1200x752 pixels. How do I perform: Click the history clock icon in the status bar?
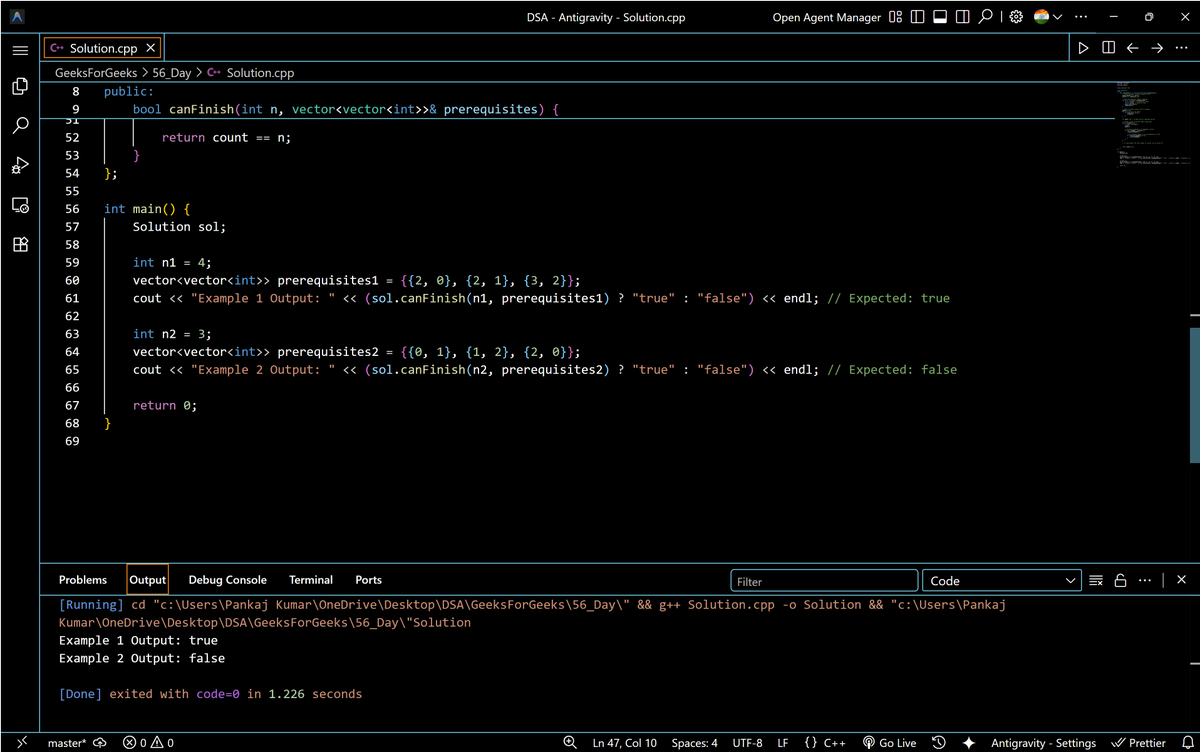939,743
